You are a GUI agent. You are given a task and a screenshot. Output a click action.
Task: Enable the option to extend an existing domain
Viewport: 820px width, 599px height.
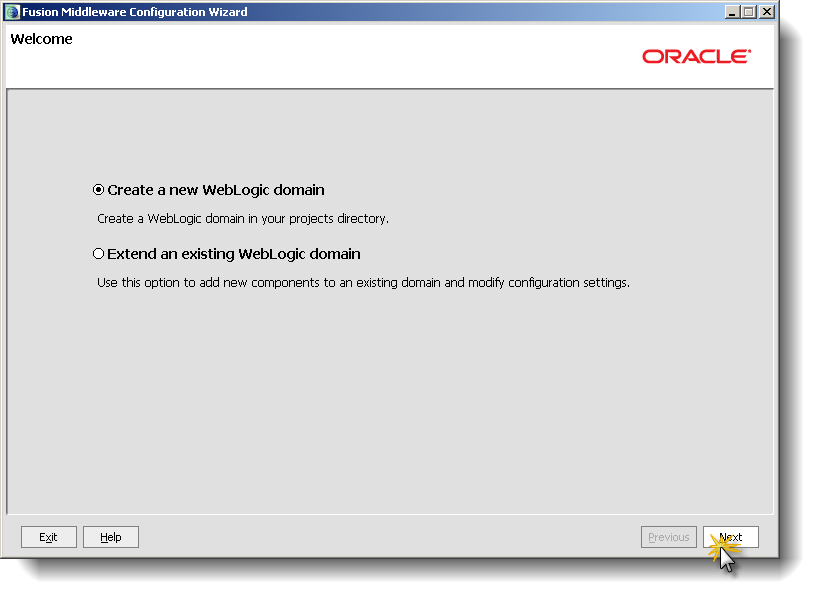point(98,253)
